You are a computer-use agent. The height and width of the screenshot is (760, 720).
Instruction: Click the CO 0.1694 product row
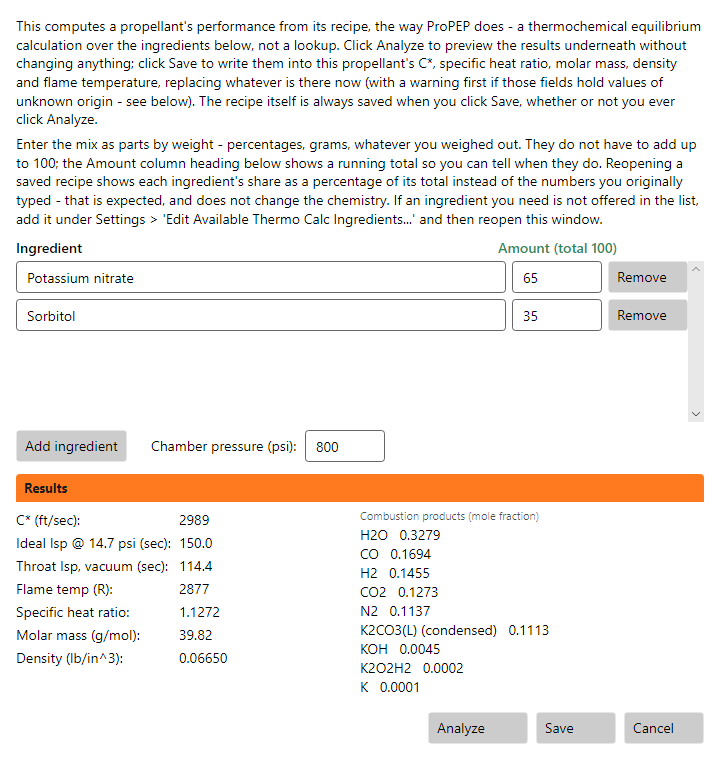coord(395,554)
